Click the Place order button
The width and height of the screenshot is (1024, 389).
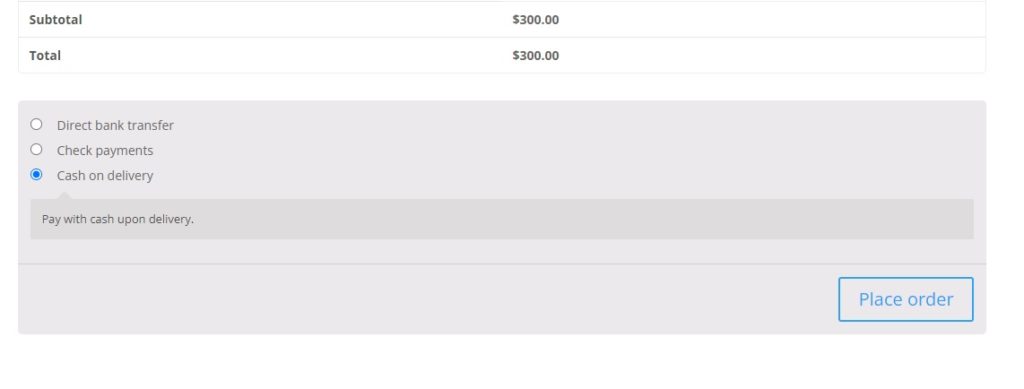[x=905, y=299]
